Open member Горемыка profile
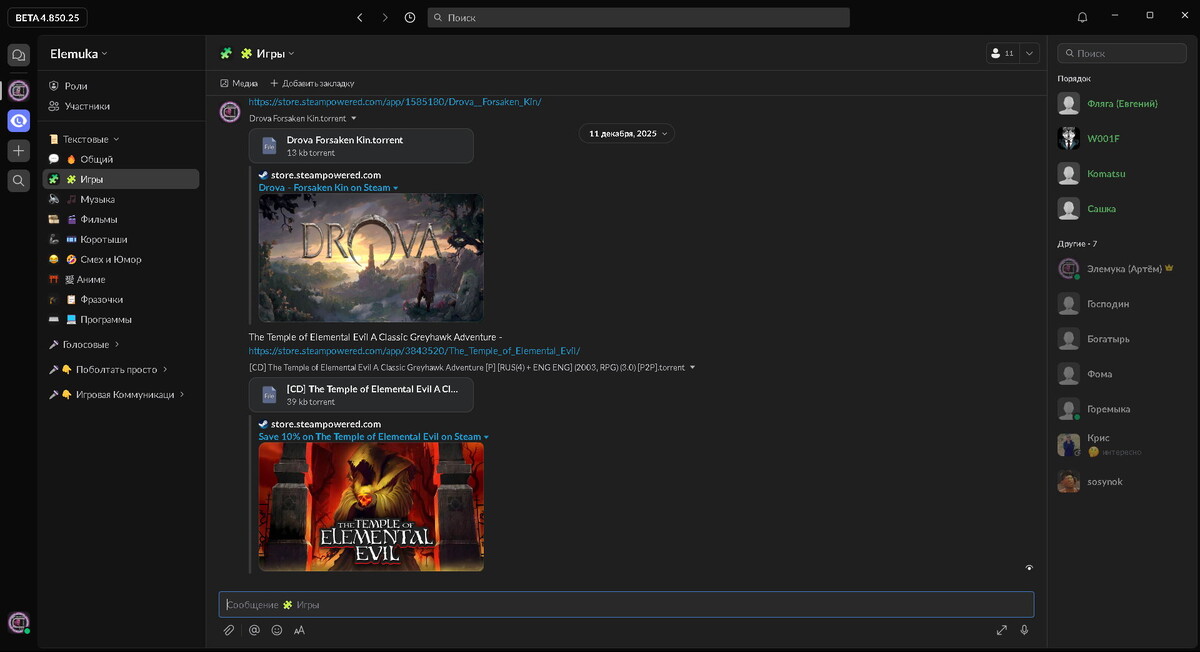 (1120, 409)
